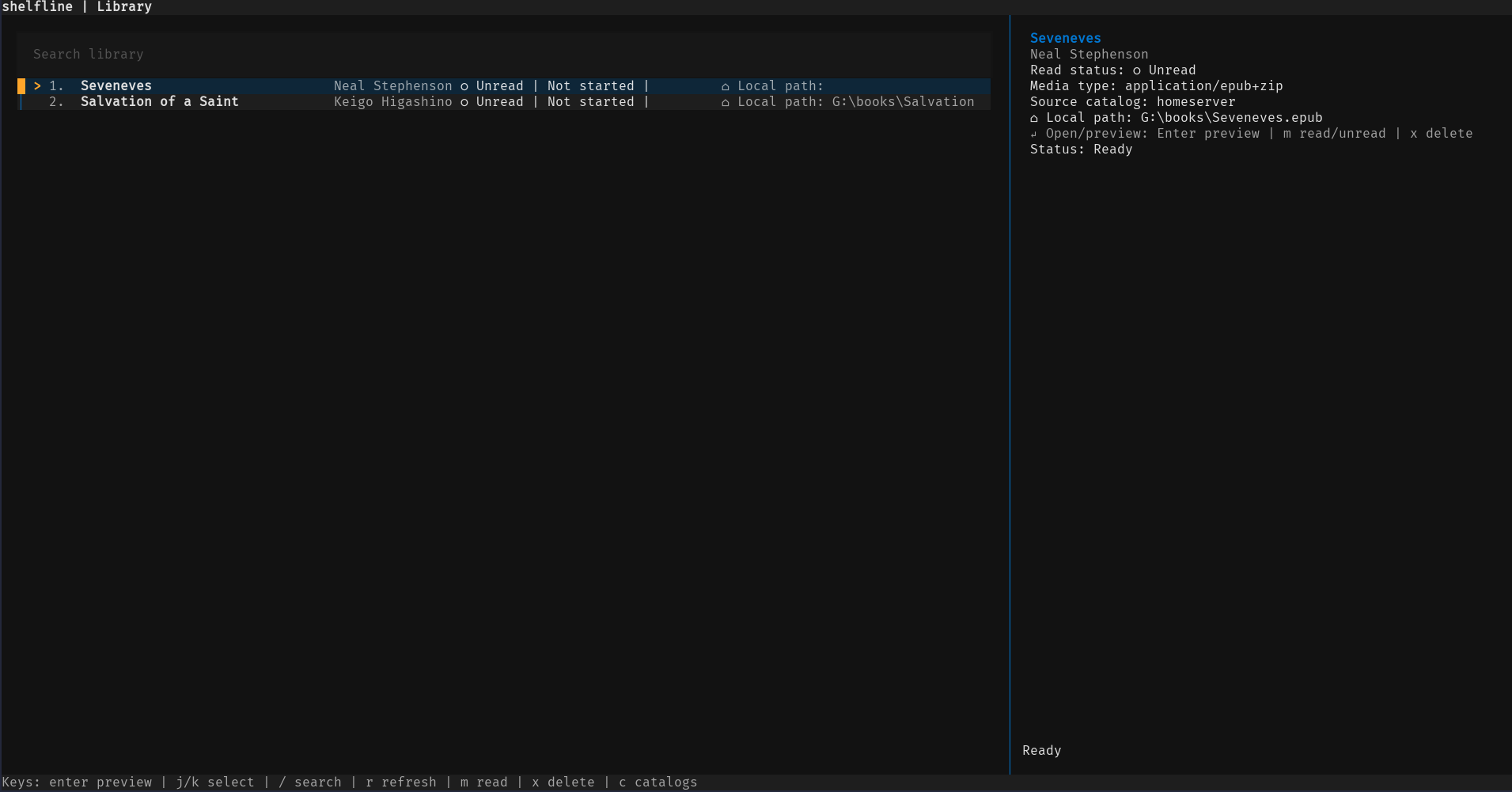Click 'x delete' hint in details panel
Screen dimensions: 1512x792
tap(1442, 133)
